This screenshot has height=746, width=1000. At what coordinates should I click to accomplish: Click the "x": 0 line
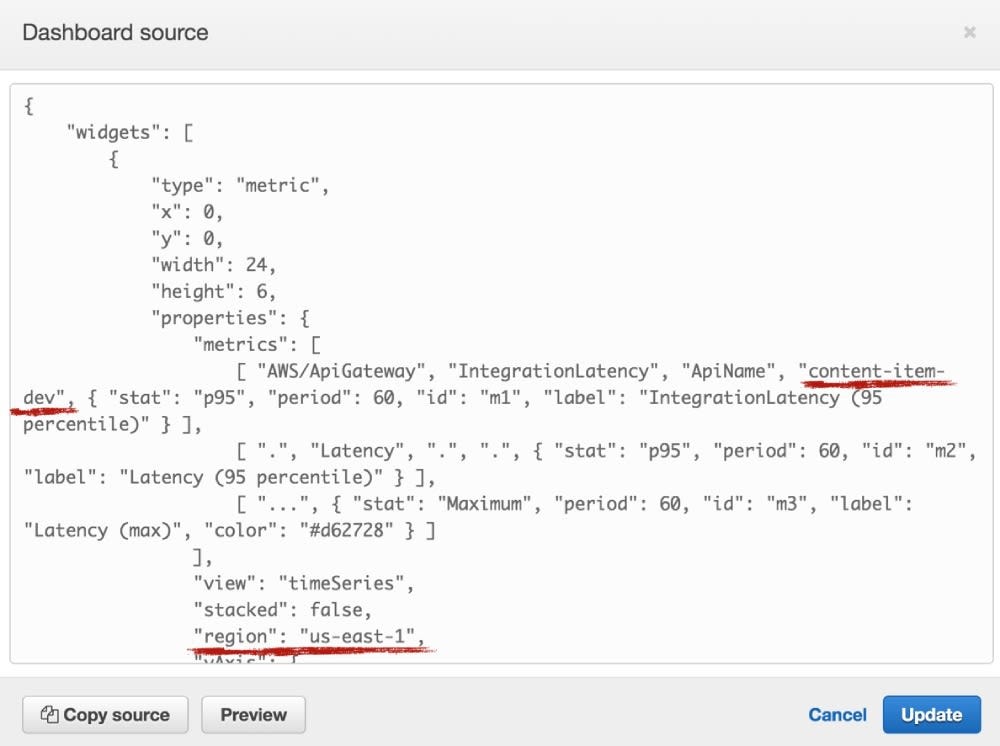pyautogui.click(x=187, y=212)
